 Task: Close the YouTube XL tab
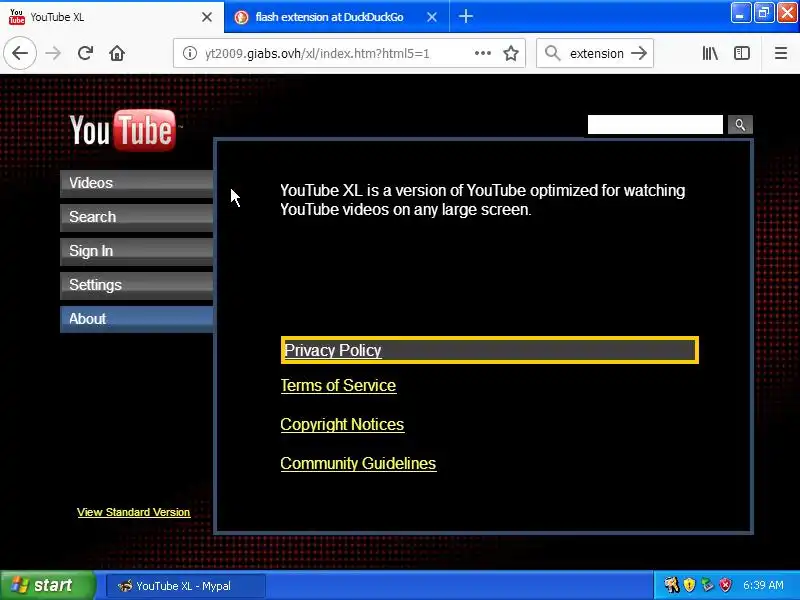[207, 17]
